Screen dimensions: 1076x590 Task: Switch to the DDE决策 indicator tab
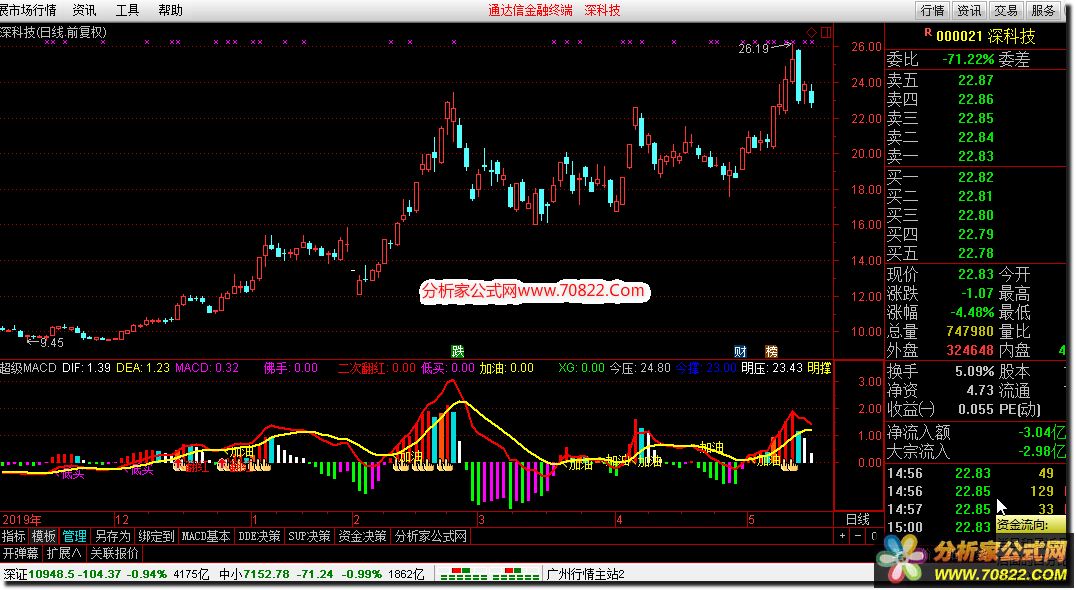(259, 536)
